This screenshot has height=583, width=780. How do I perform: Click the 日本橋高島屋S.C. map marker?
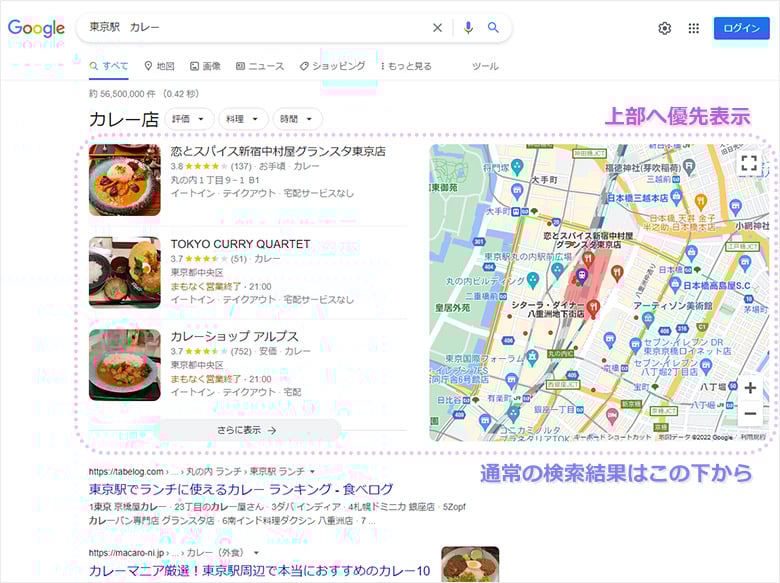pyautogui.click(x=675, y=286)
